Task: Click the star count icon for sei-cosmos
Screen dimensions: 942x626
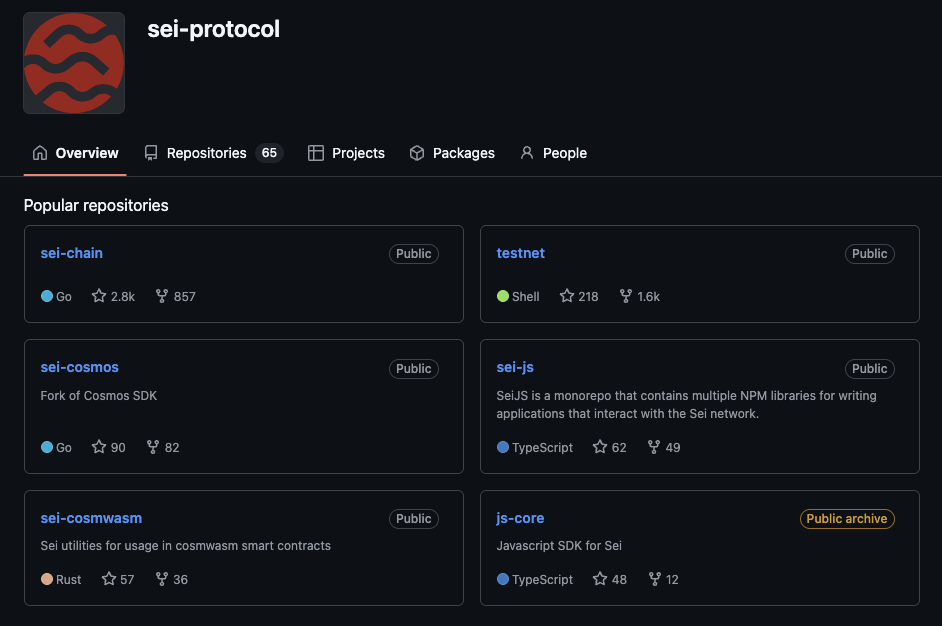Action: (99, 447)
